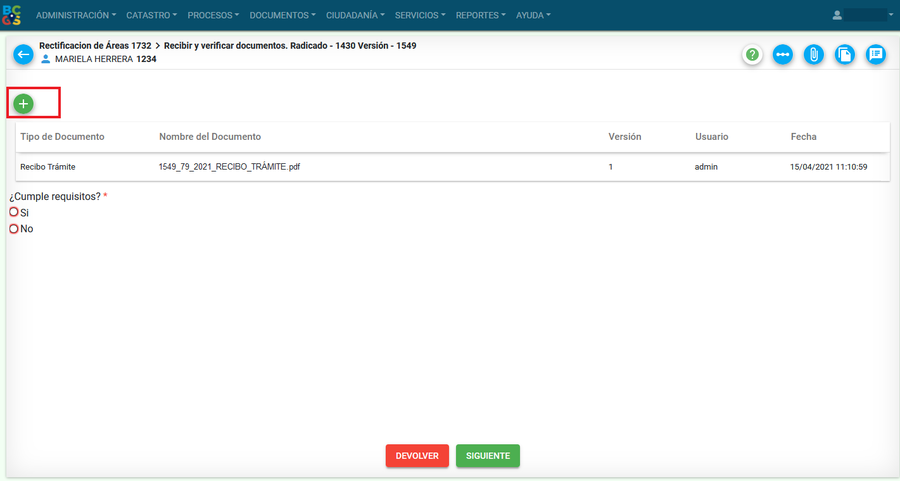Viewport: 900px width, 481px height.
Task: Click the BCGS logo in header
Action: click(x=12, y=15)
